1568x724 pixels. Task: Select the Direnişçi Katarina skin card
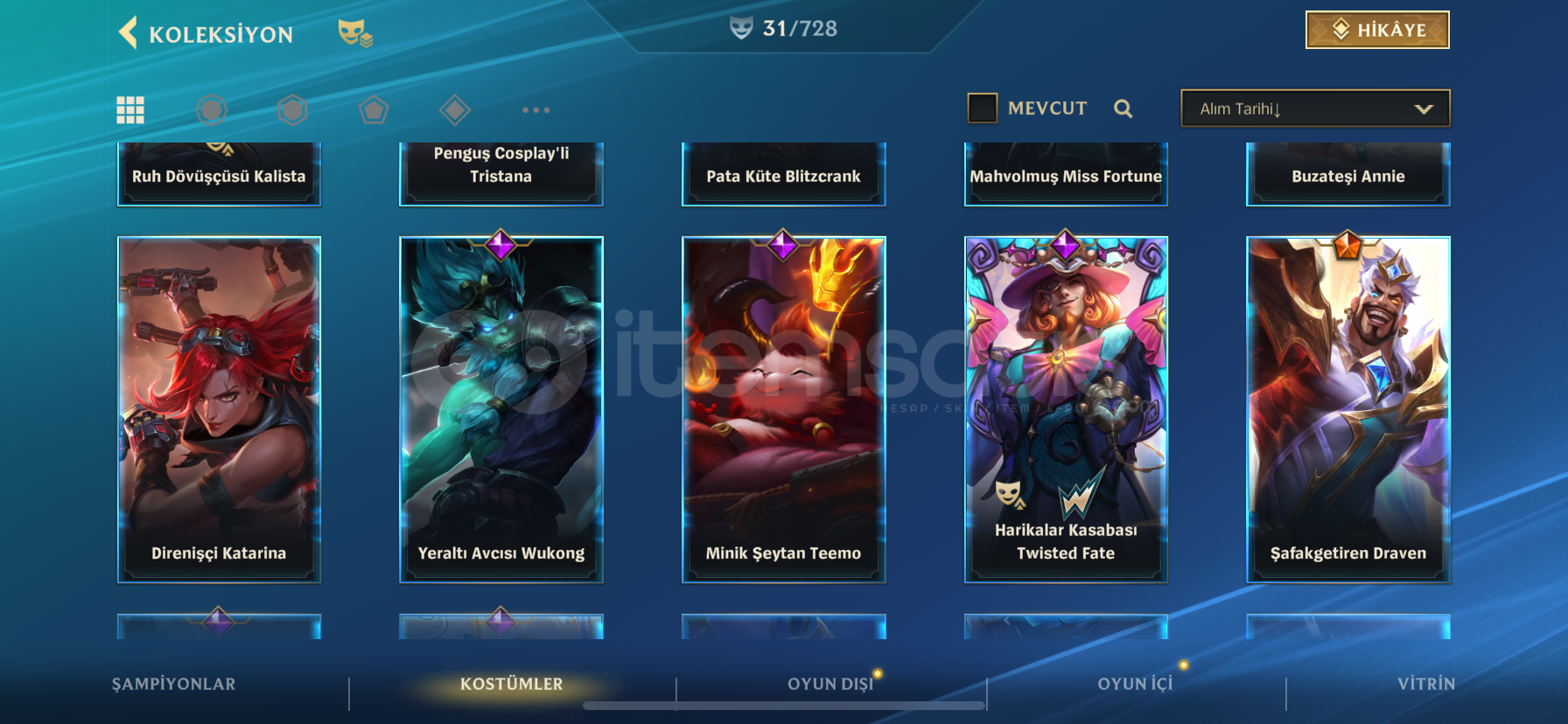219,409
